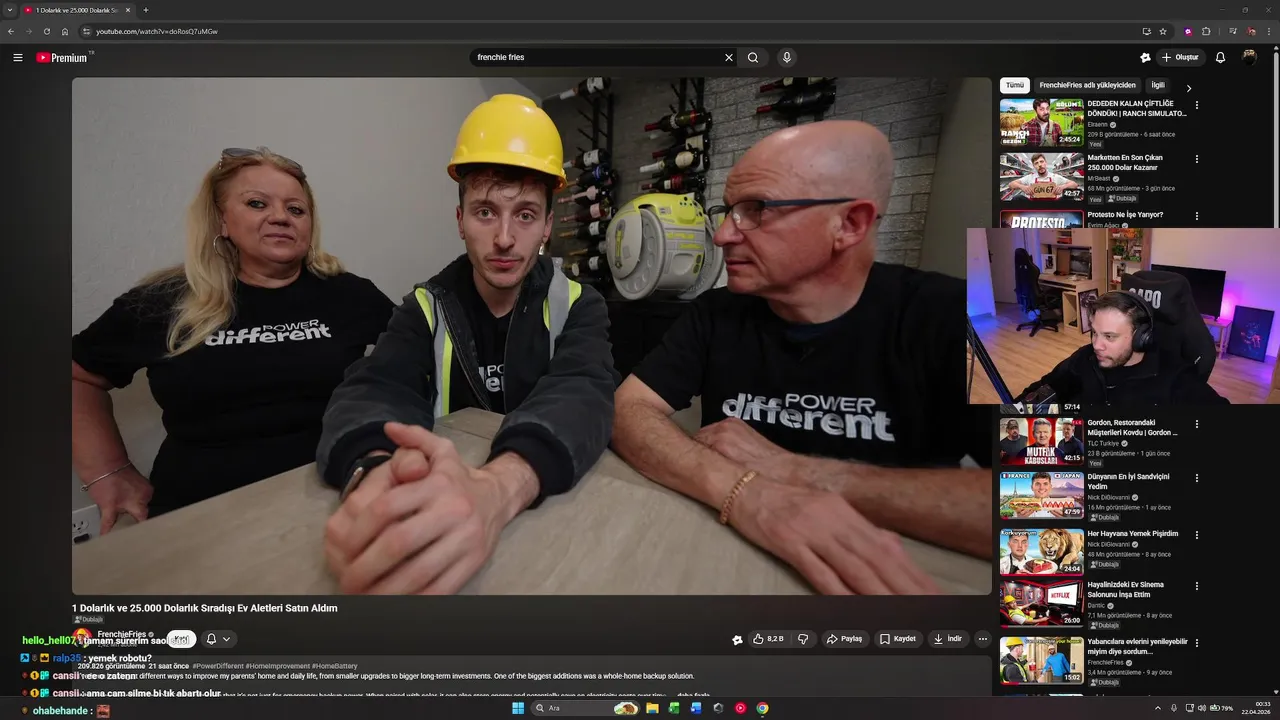Select FrenchieFries adlı yükleyiciden chip
Screen dimensions: 1280x720
[1087, 86]
